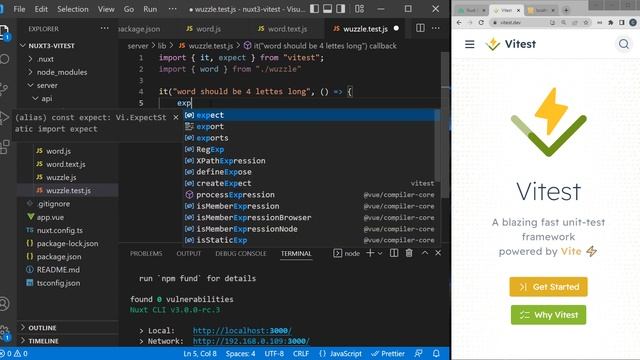Launch new terminal with plus icon
This screenshot has width=640, height=360.
coord(370,253)
